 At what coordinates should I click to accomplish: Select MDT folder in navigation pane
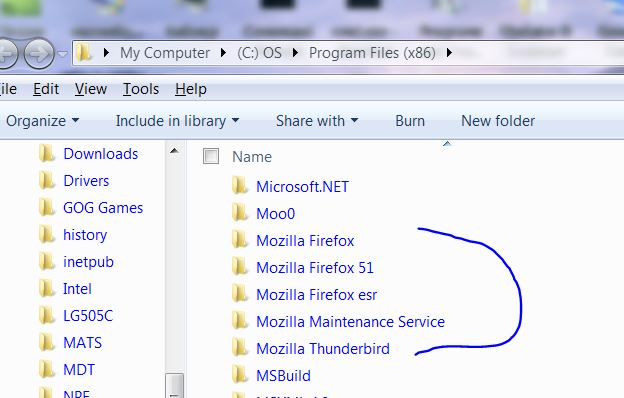point(79,370)
